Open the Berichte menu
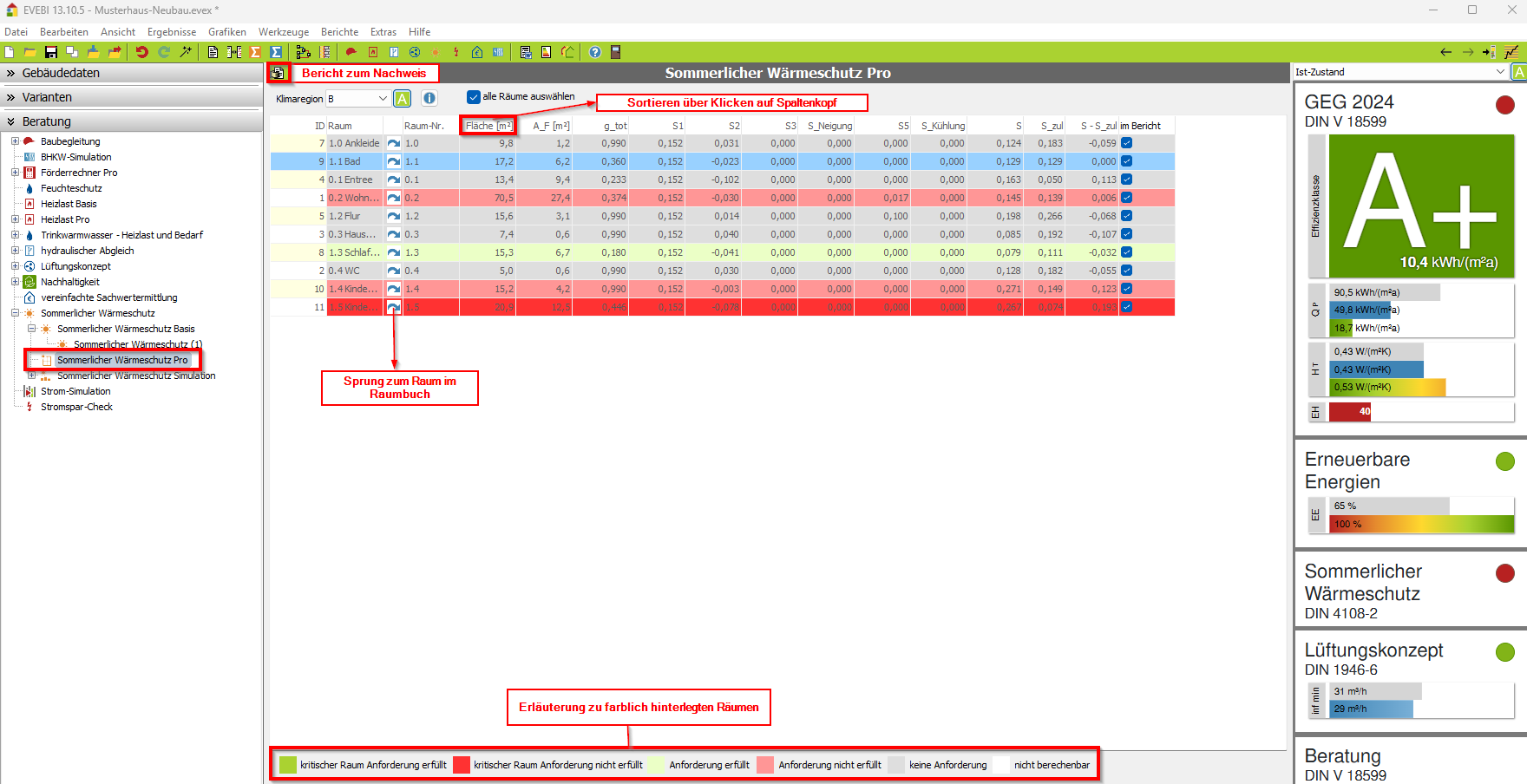This screenshot has width=1527, height=784. 339,32
